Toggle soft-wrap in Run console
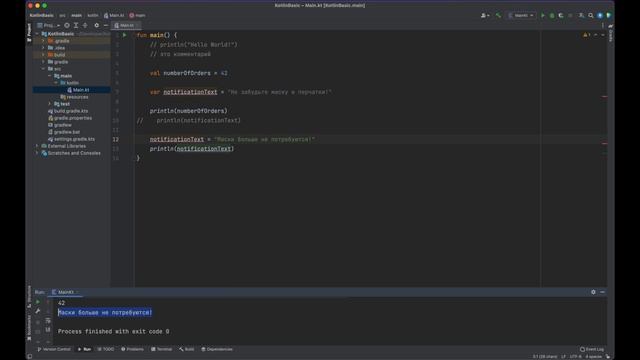 click(x=48, y=321)
